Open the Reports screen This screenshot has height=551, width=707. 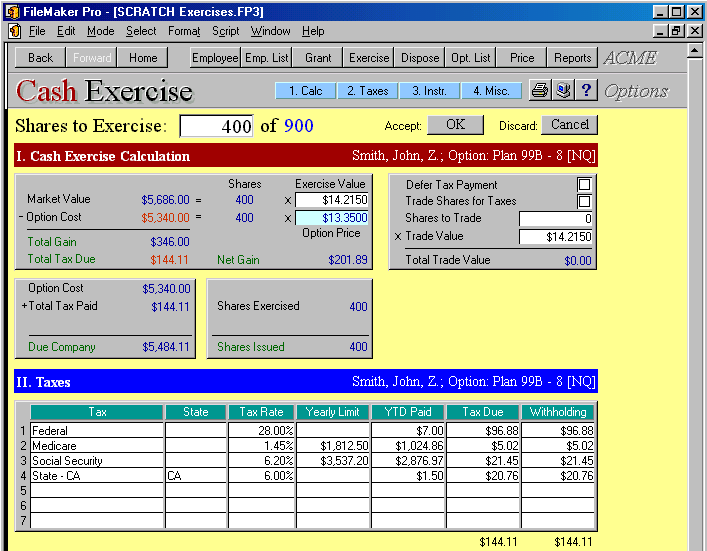[573, 58]
